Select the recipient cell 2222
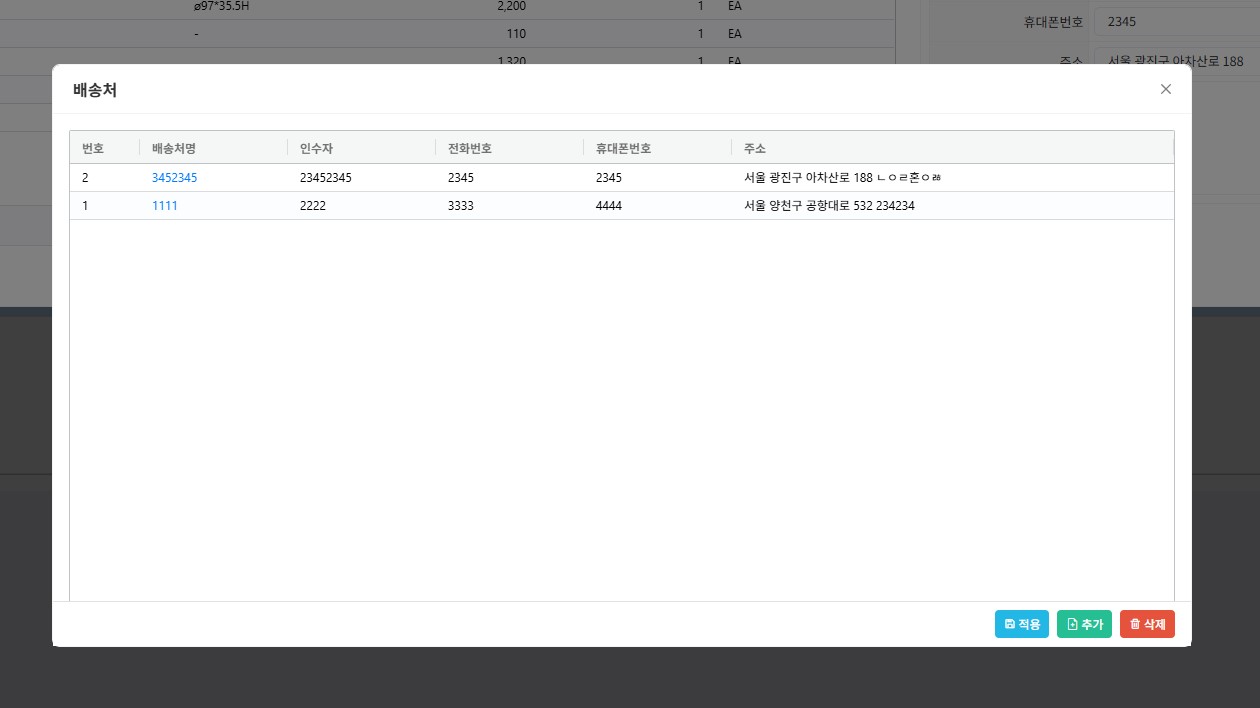Image resolution: width=1260 pixels, height=708 pixels. [313, 206]
